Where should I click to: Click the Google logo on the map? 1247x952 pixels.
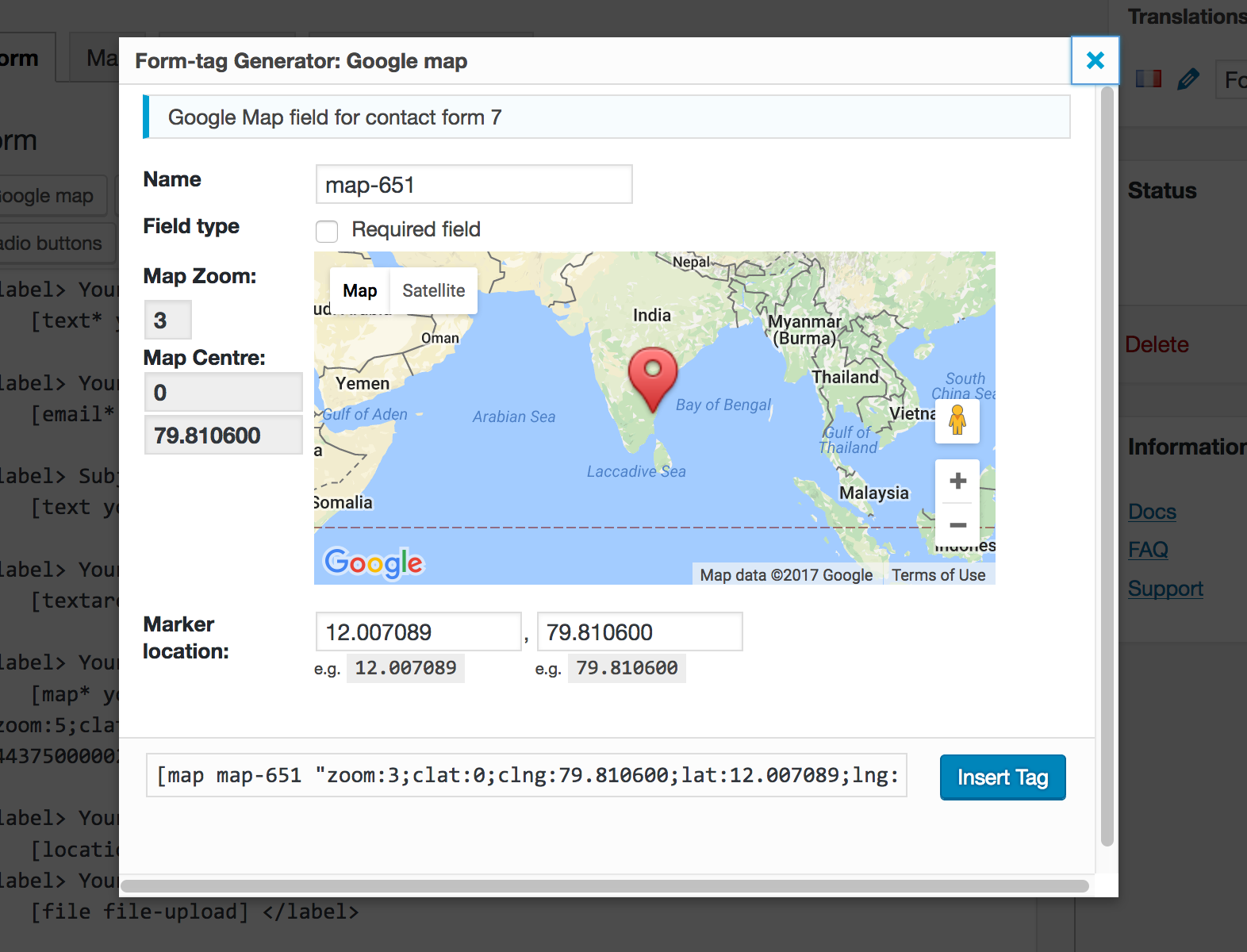(374, 562)
